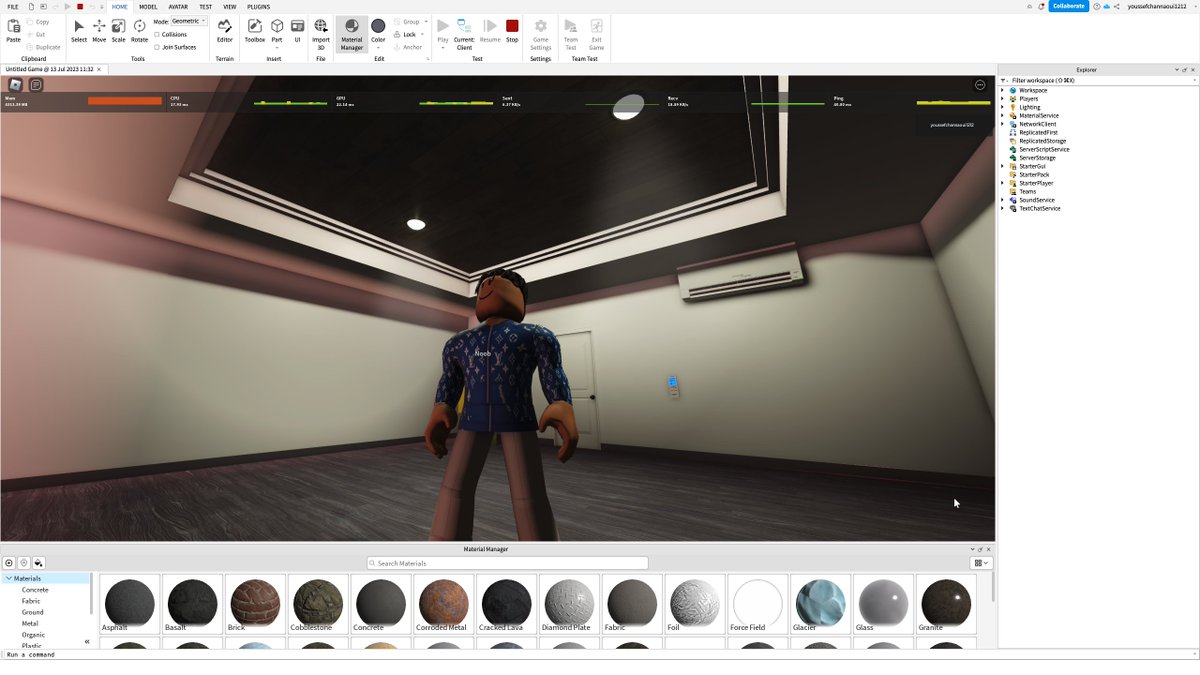Click the Color tool in the ribbon

[378, 33]
